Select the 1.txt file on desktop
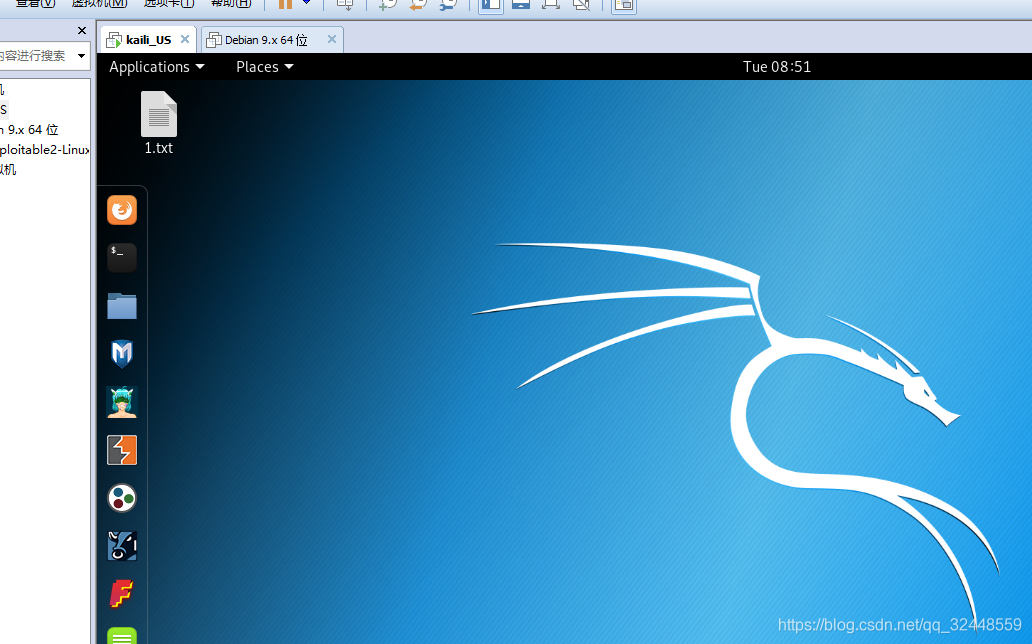The width and height of the screenshot is (1032, 644). tap(159, 124)
